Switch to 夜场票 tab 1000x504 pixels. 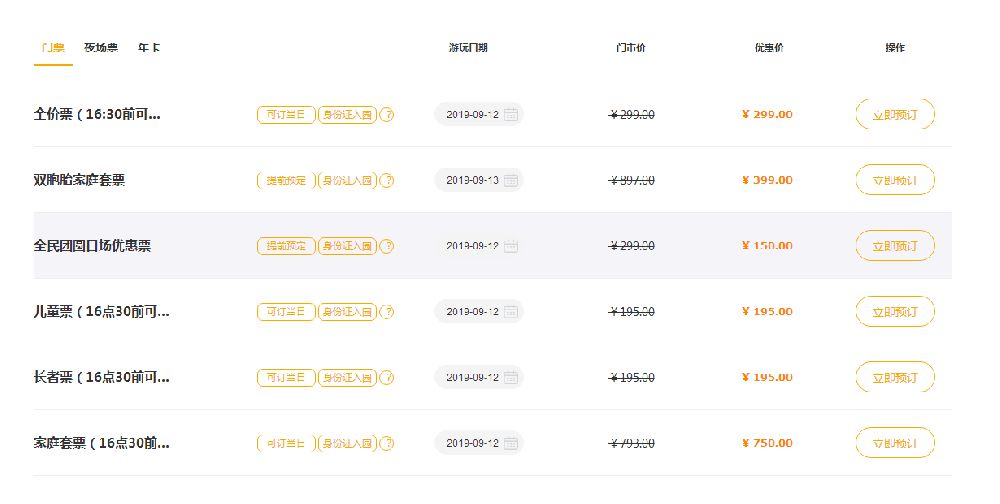101,48
